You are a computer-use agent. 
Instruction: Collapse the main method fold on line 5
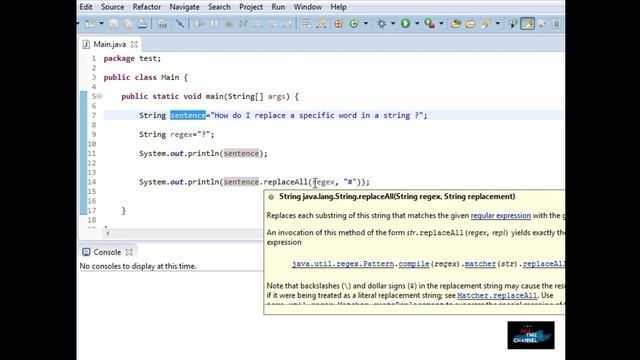pyautogui.click(x=100, y=96)
